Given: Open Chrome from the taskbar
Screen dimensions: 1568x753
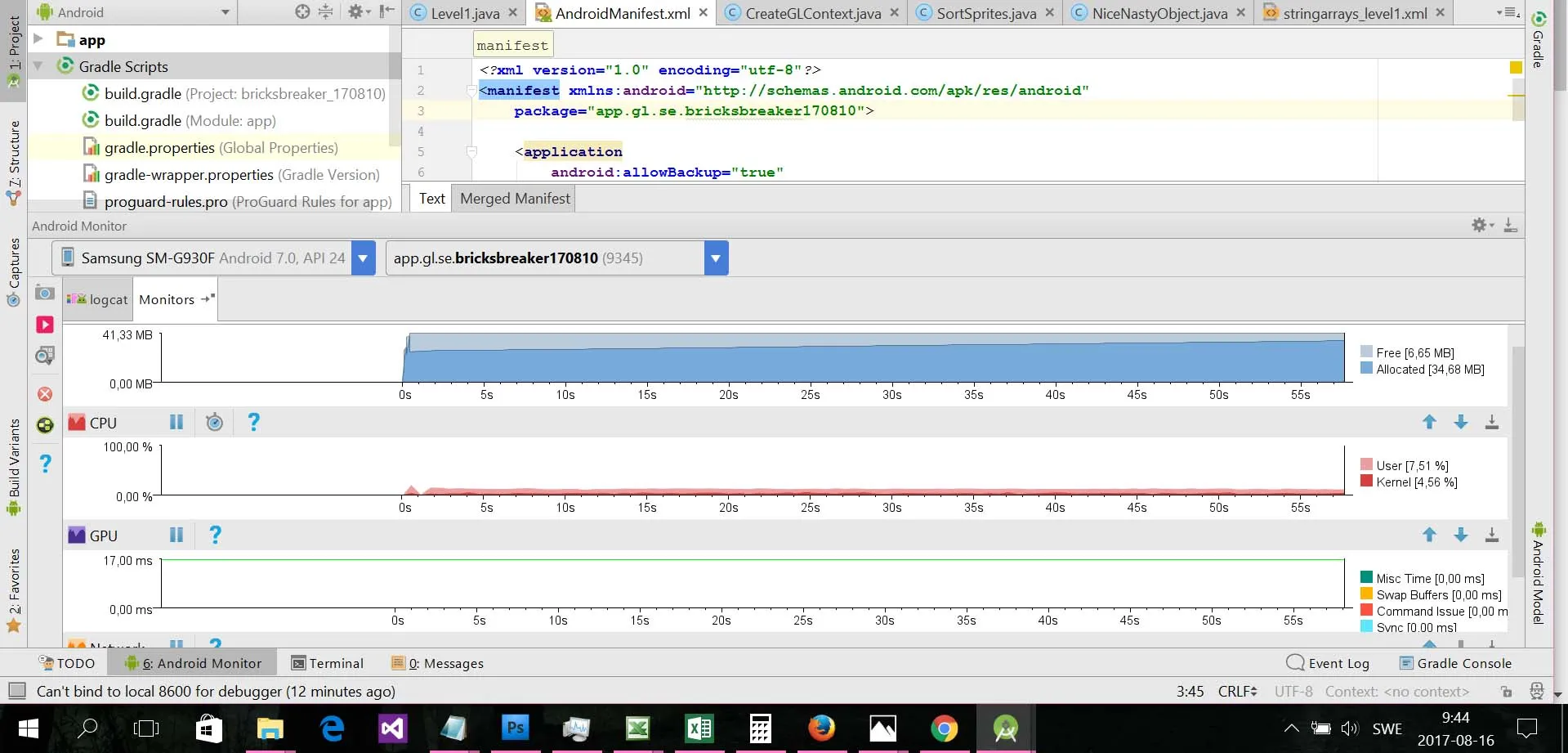Looking at the screenshot, I should click(x=944, y=728).
